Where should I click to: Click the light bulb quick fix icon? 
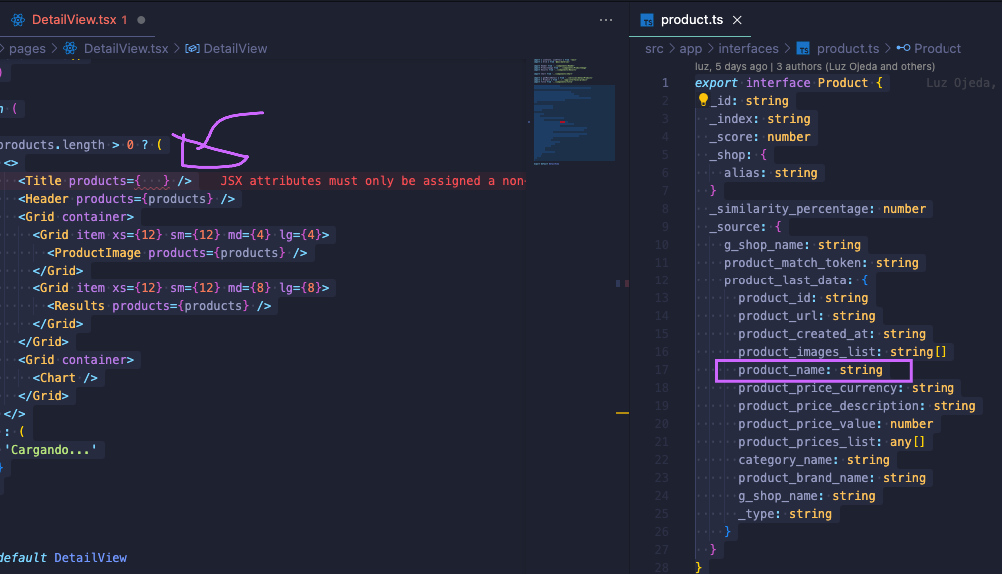pos(703,100)
